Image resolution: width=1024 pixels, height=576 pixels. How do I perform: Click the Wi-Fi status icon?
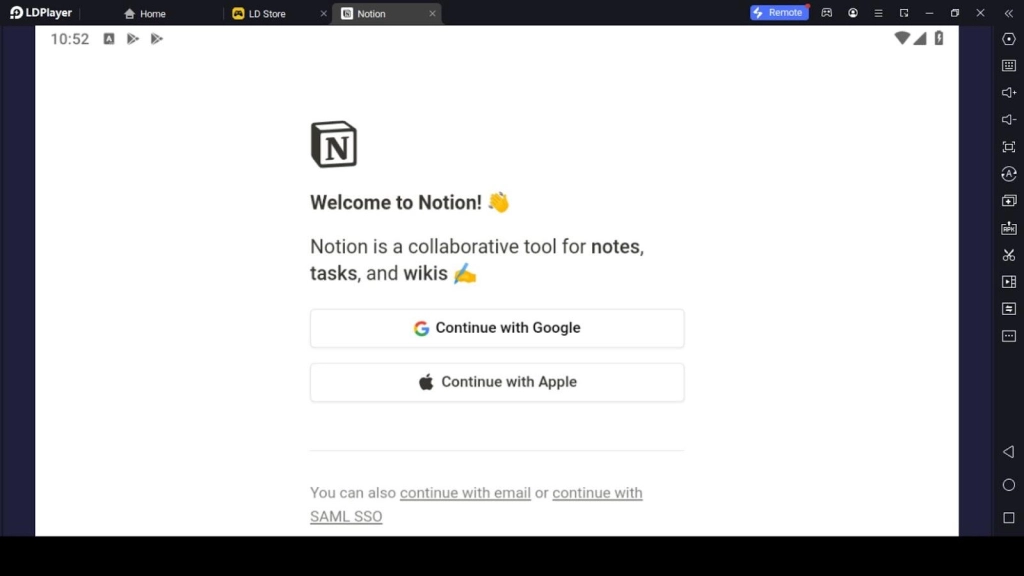point(902,38)
